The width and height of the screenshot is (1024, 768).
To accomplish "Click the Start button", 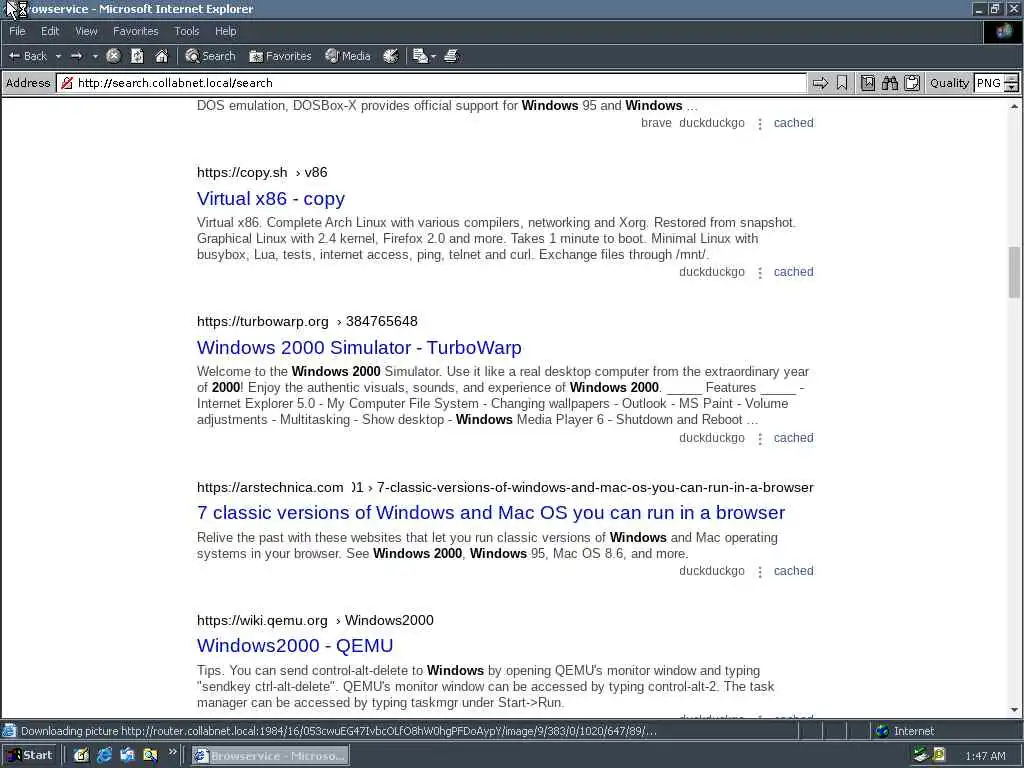I will coord(31,756).
